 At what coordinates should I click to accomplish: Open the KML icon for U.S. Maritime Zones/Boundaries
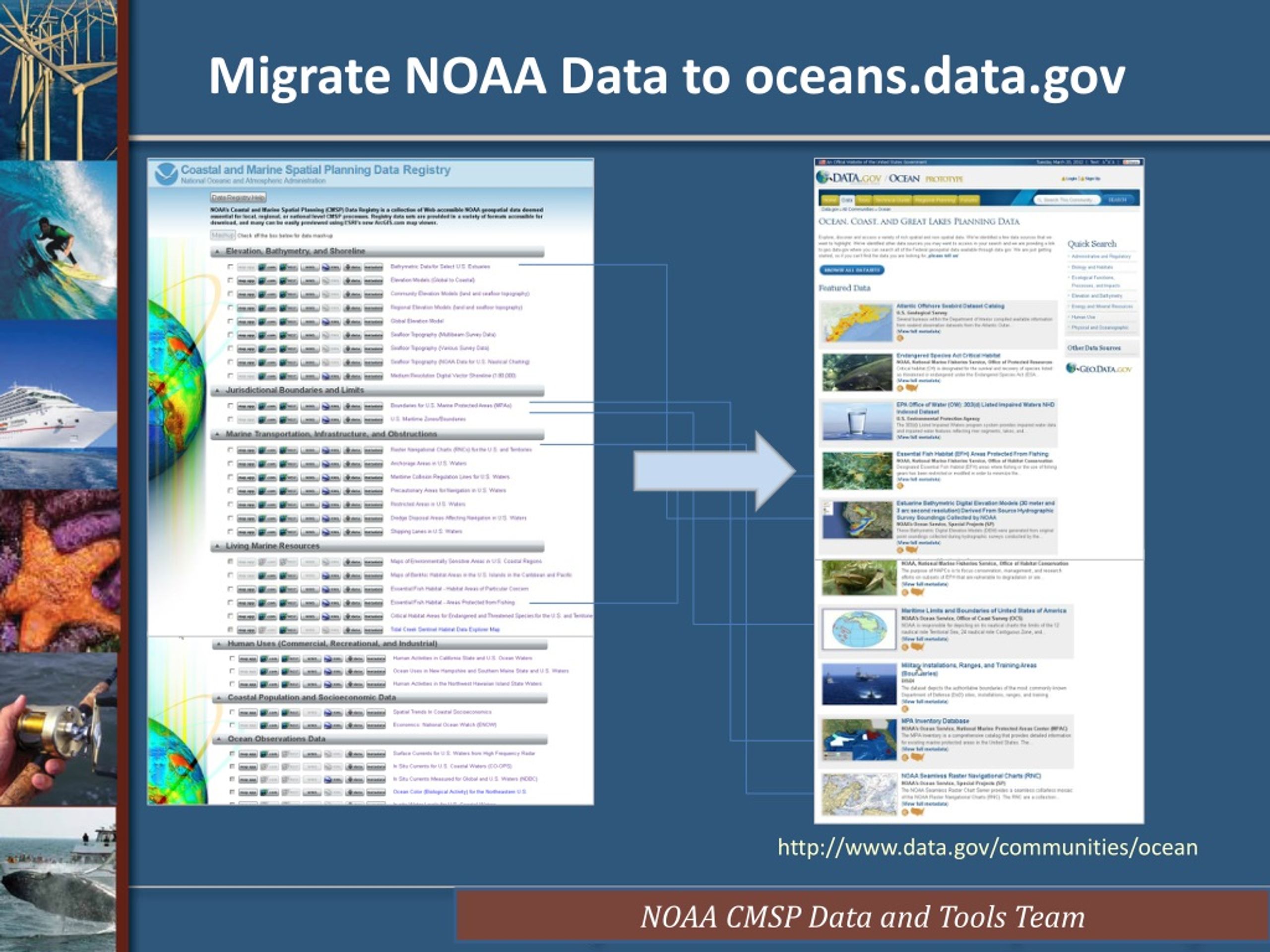pyautogui.click(x=331, y=419)
